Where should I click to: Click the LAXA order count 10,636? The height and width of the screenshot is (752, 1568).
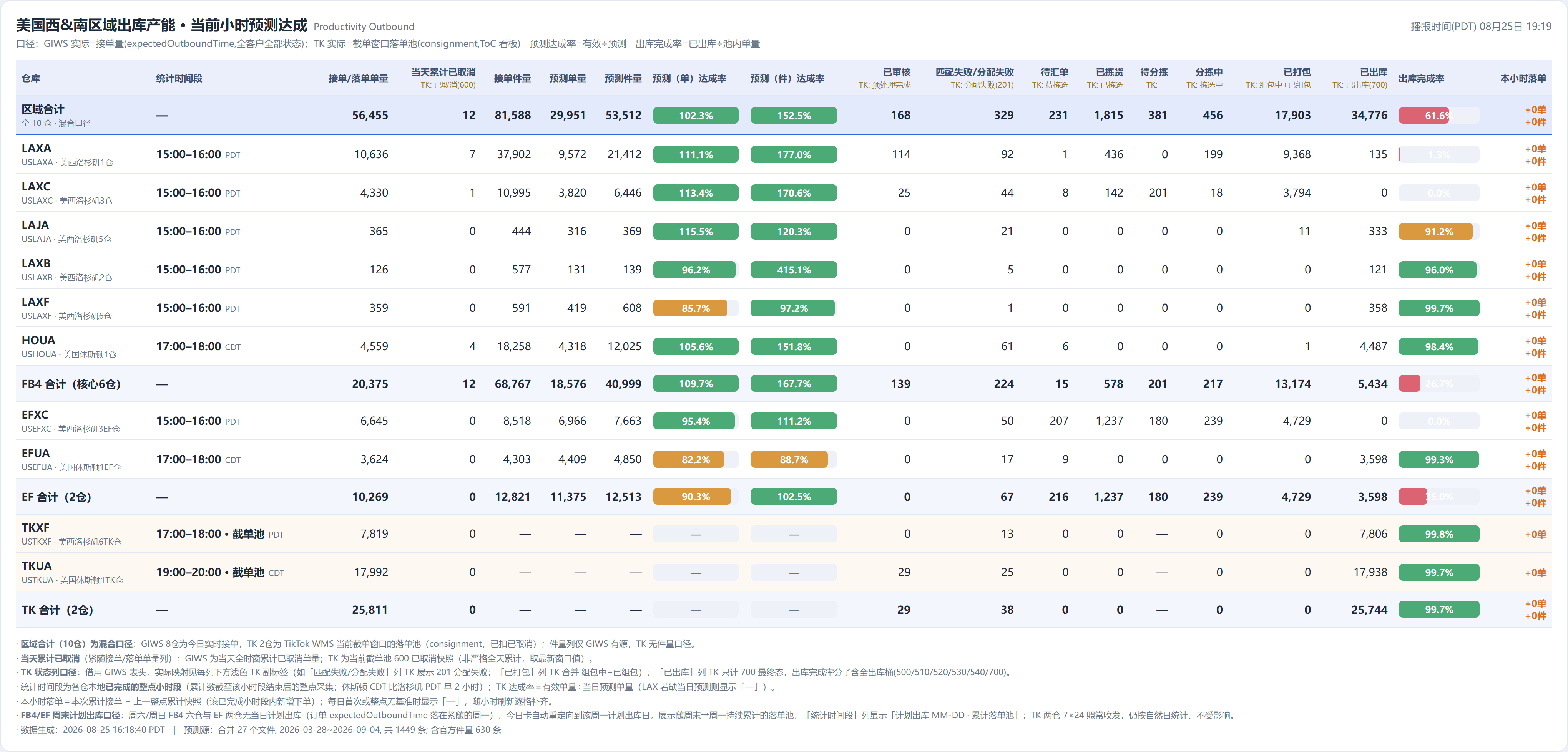click(371, 154)
